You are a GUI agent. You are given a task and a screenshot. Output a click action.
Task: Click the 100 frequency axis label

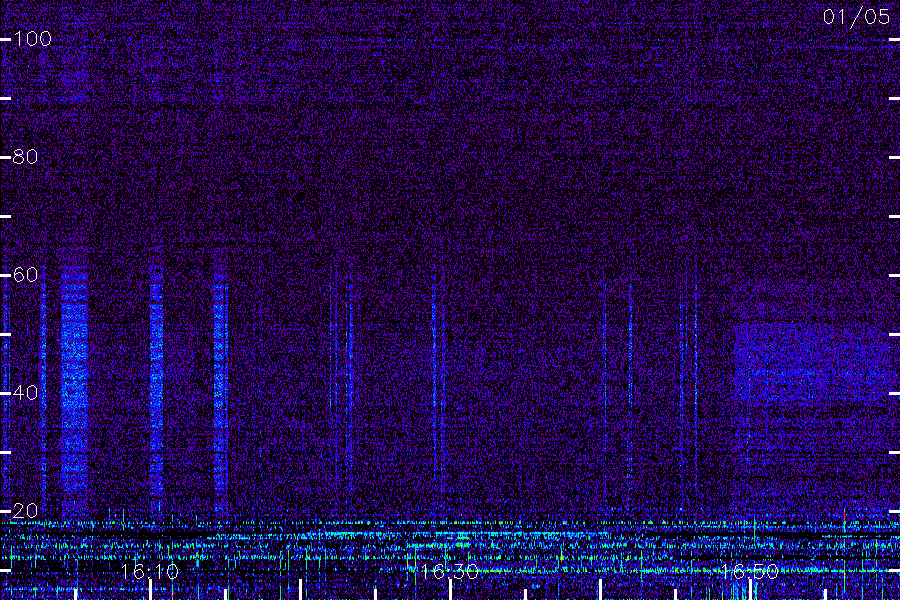(32, 39)
